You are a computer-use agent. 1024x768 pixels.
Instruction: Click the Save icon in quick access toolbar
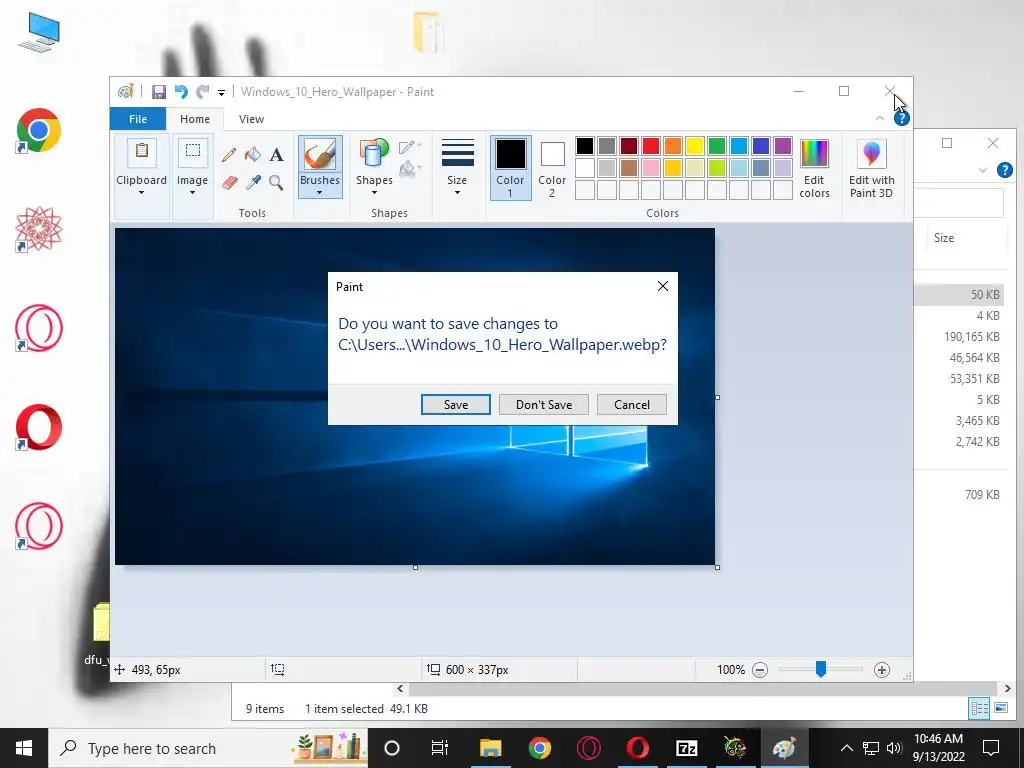tap(159, 92)
